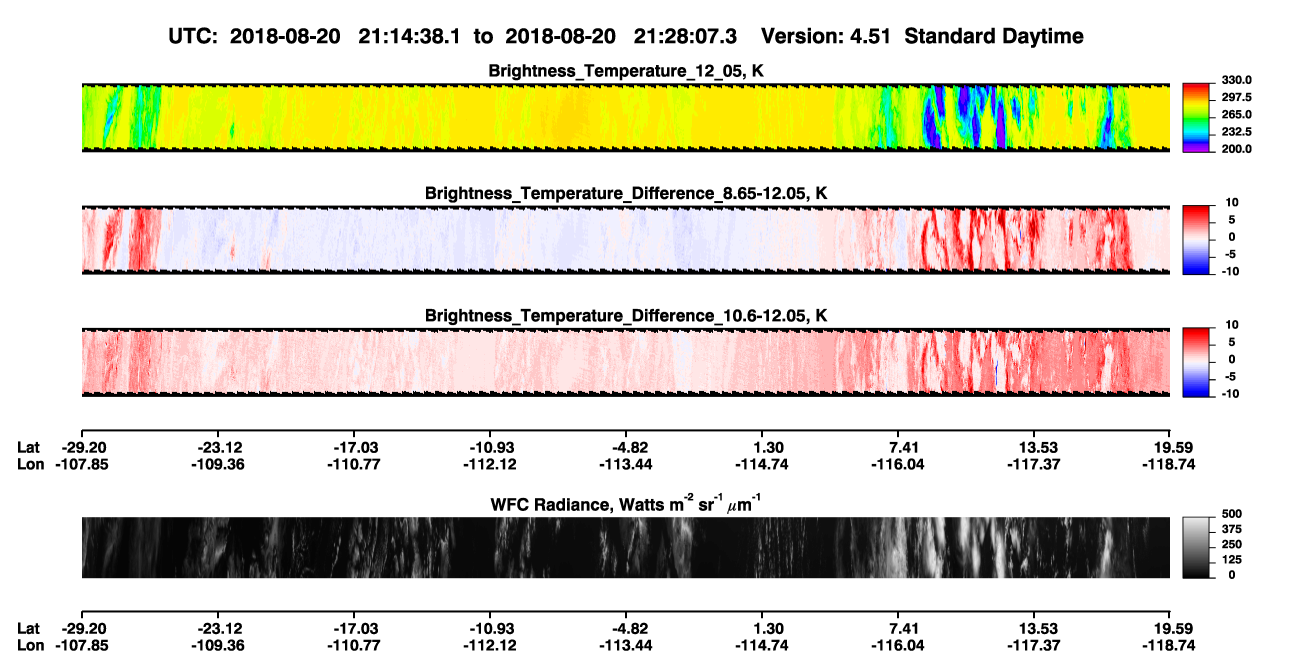The image size is (1300, 667).
Task: Click upper axis longitude value -109.36
Action: point(219,464)
